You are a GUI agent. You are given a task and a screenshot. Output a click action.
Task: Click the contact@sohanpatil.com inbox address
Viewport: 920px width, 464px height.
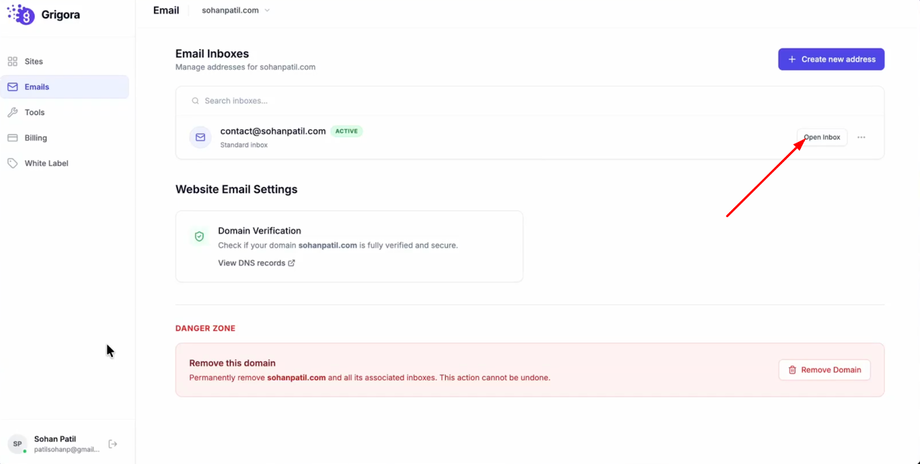click(x=273, y=131)
